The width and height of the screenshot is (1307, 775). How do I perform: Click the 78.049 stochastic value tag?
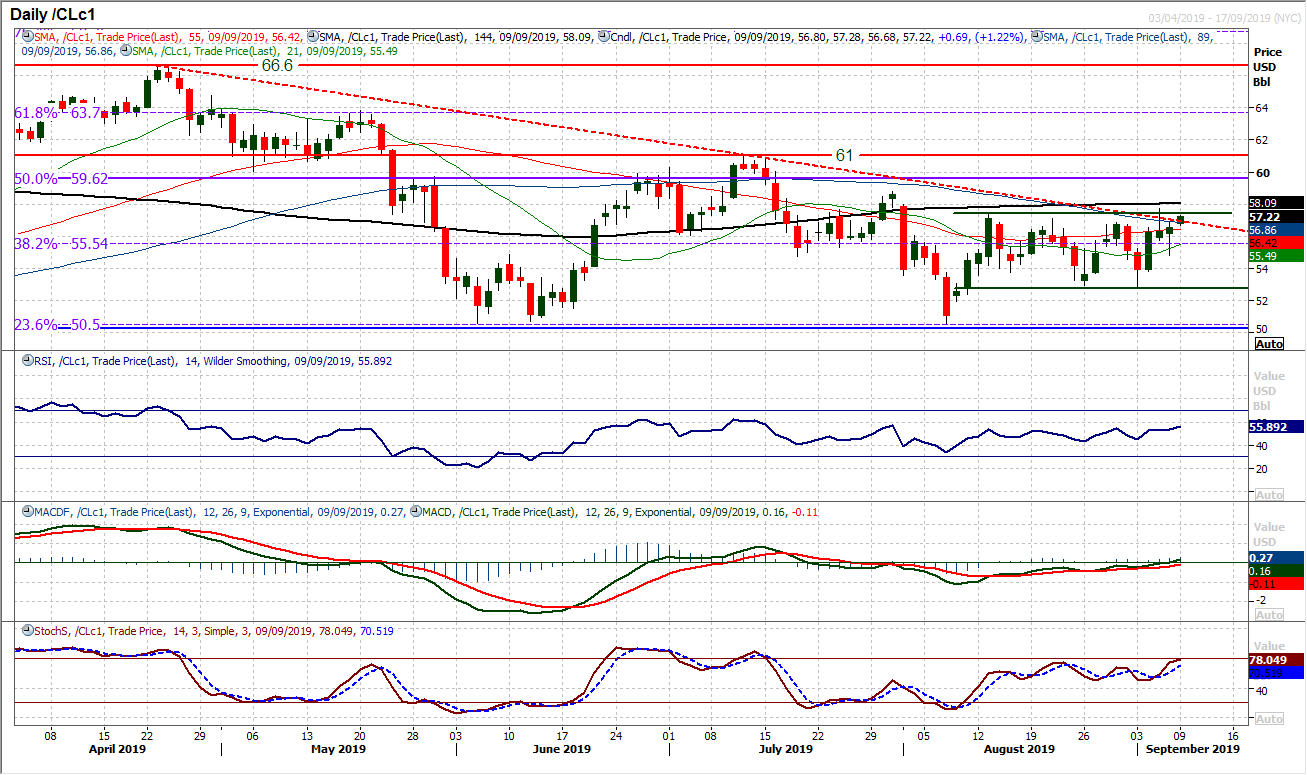tap(1276, 659)
